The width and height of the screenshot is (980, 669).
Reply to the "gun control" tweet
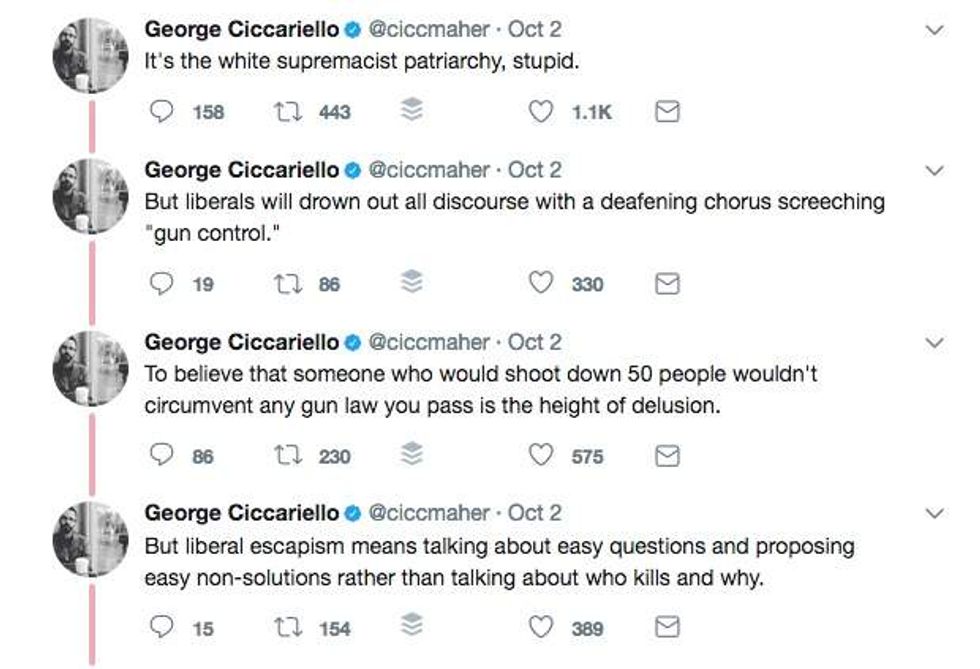point(161,284)
